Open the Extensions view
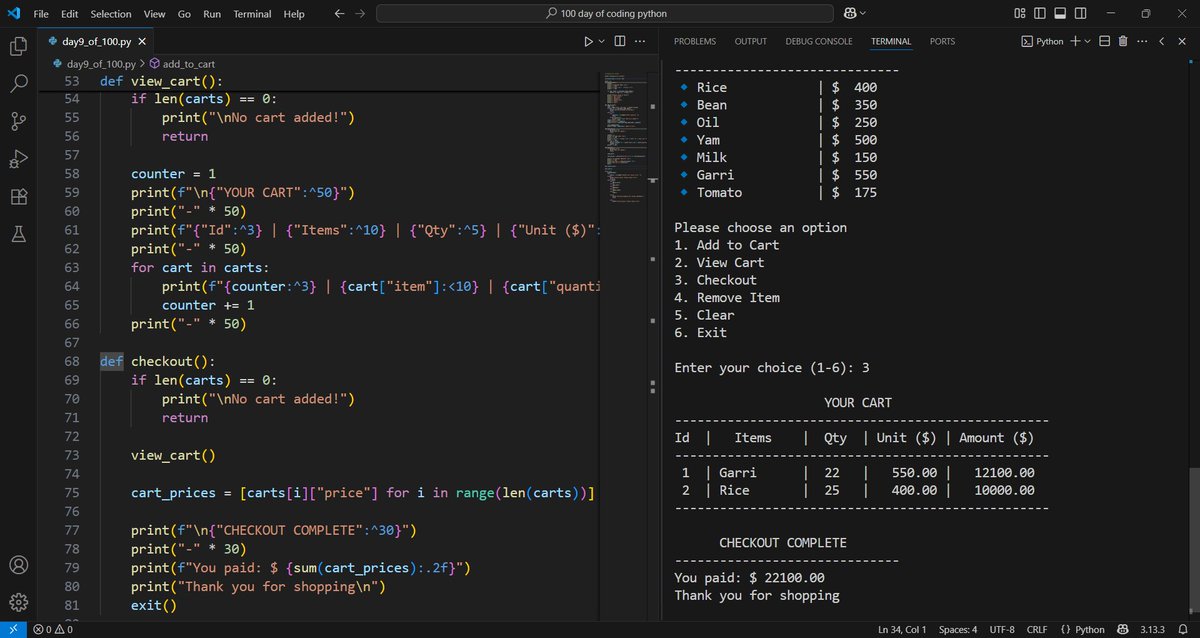 pos(18,196)
